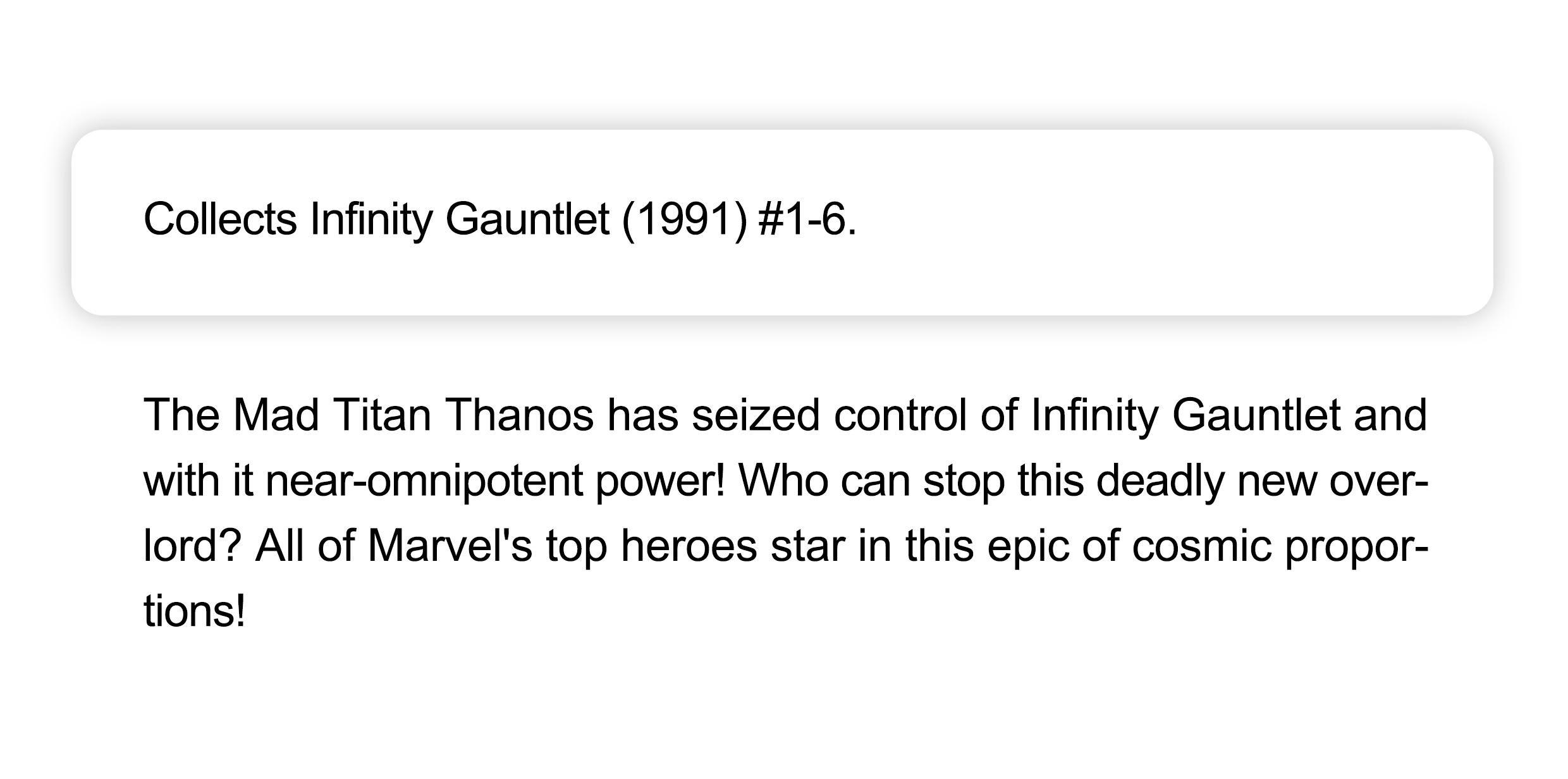The height and width of the screenshot is (779, 1568).
Task: Click the issue range "#1-6."
Action: [x=807, y=219]
